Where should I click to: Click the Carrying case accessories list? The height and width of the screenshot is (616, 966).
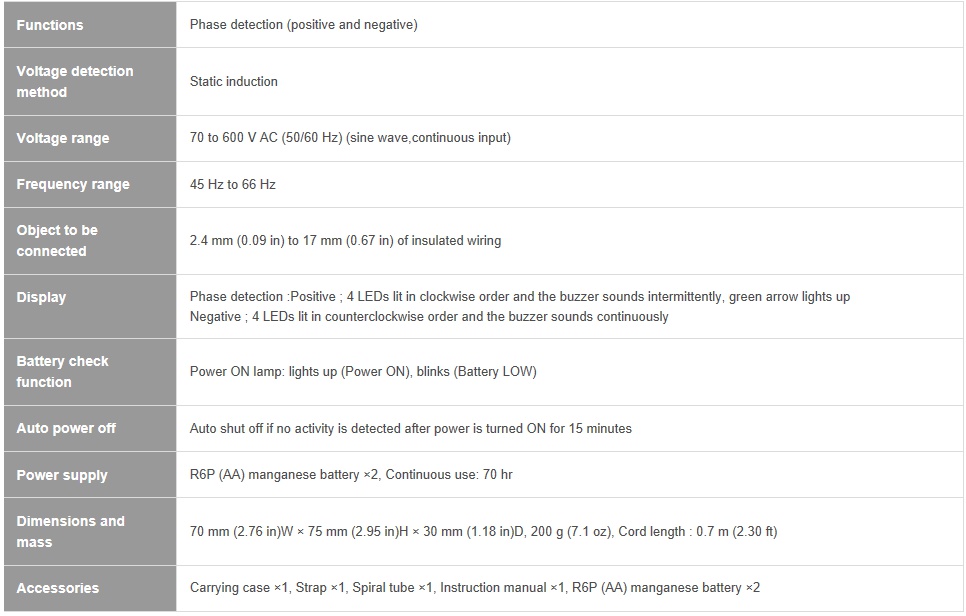coord(474,588)
